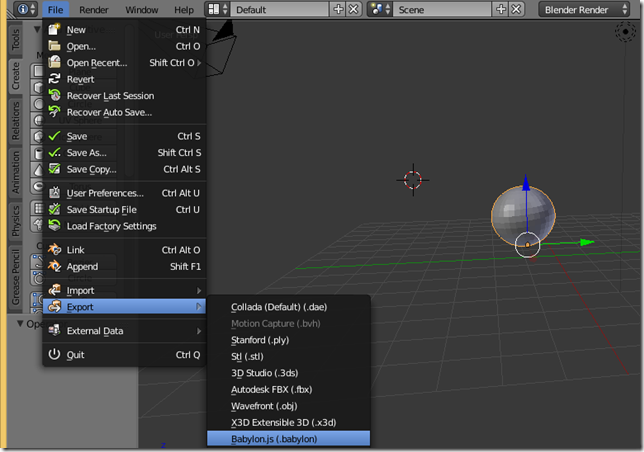Screen dimensions: 644x452
Task: Open the Blender Render engine dropdown
Action: tap(584, 9)
